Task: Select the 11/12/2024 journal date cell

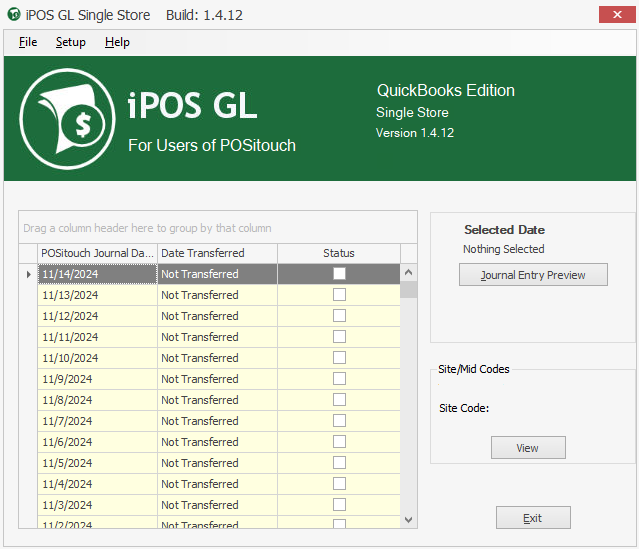Action: (x=97, y=316)
